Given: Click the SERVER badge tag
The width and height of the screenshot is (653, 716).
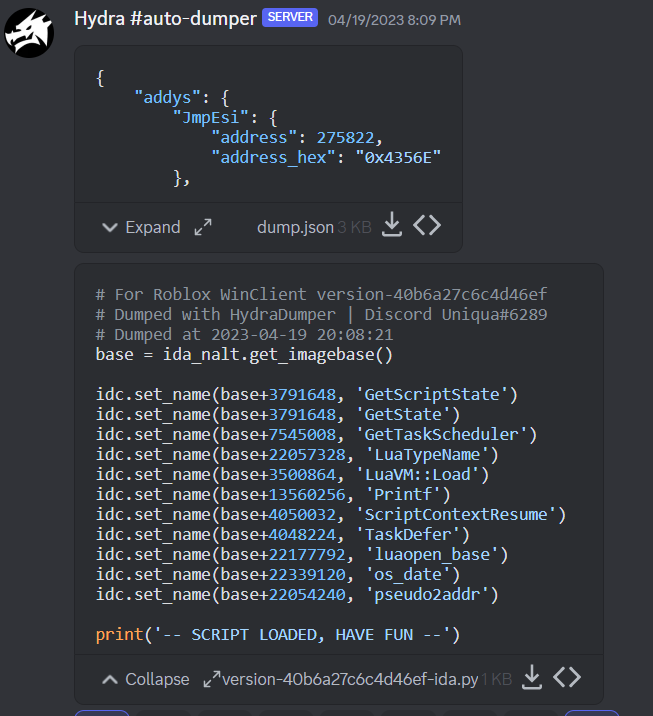Looking at the screenshot, I should tap(290, 17).
